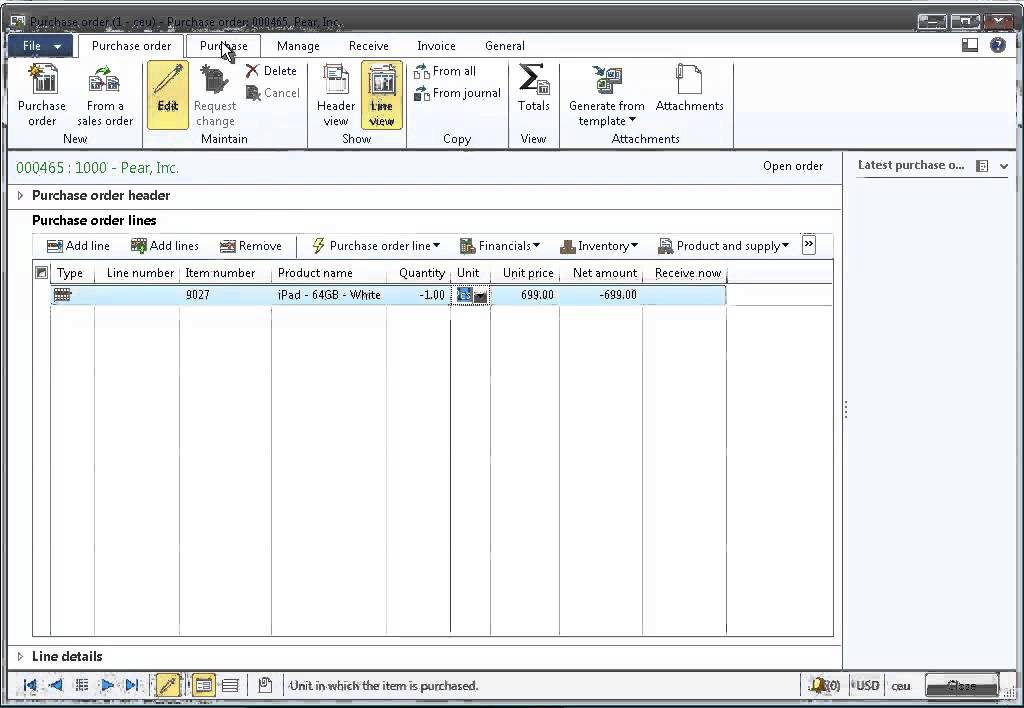Expand the Line details section
Viewport: 1024px width, 708px height.
(20, 656)
